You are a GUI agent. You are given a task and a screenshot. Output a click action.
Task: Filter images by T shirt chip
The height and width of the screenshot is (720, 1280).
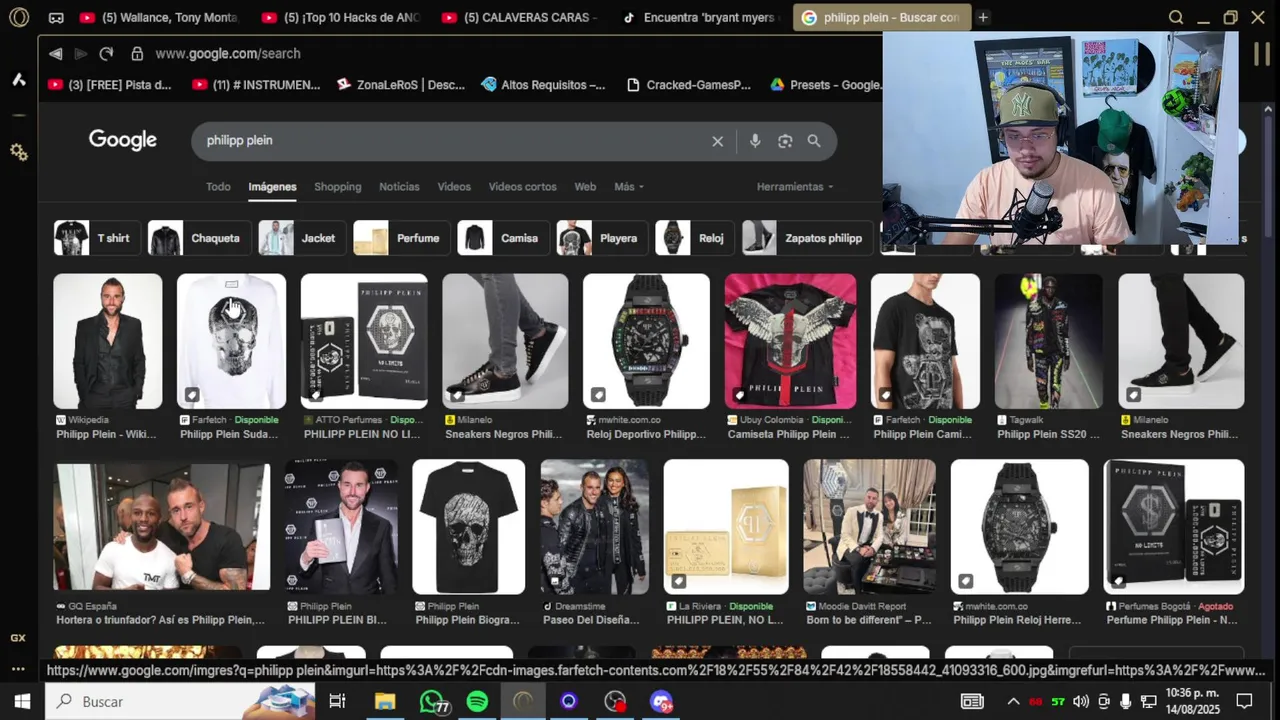tap(96, 238)
